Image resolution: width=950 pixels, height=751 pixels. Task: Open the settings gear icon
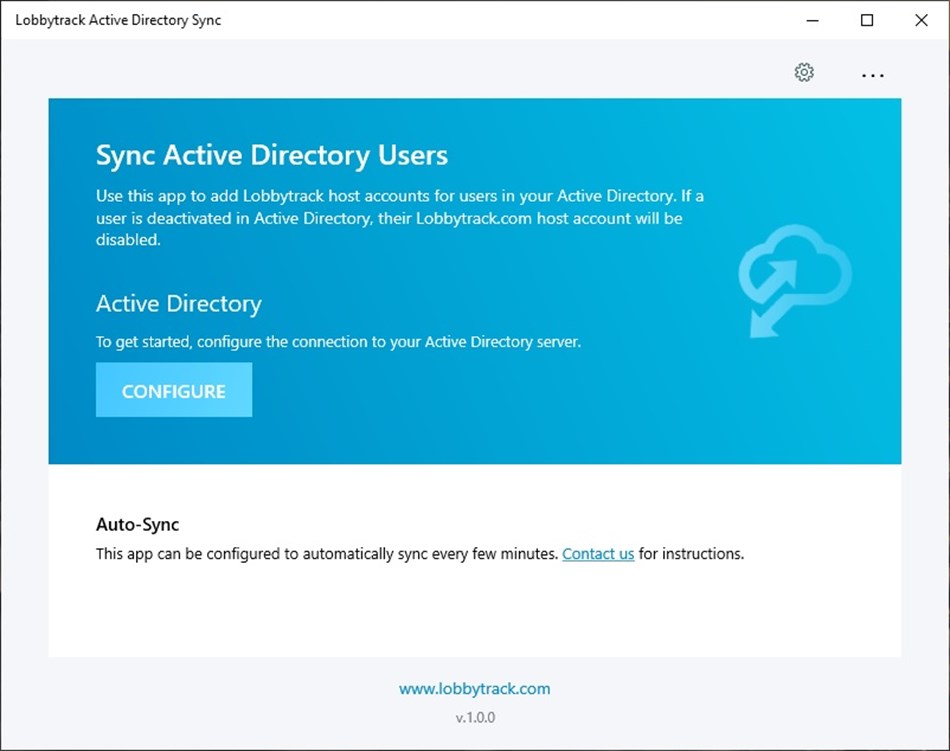point(804,73)
